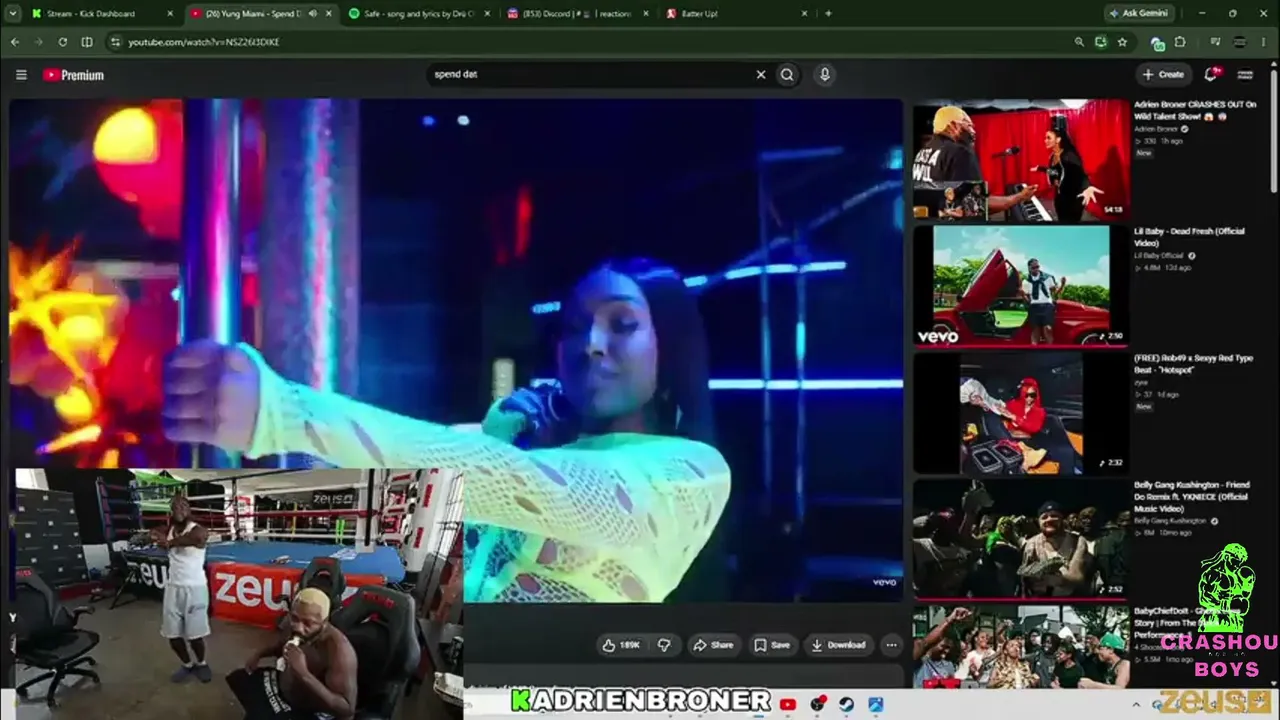This screenshot has height=720, width=1280.
Task: Bookmark this page with the star
Action: (x=1122, y=42)
